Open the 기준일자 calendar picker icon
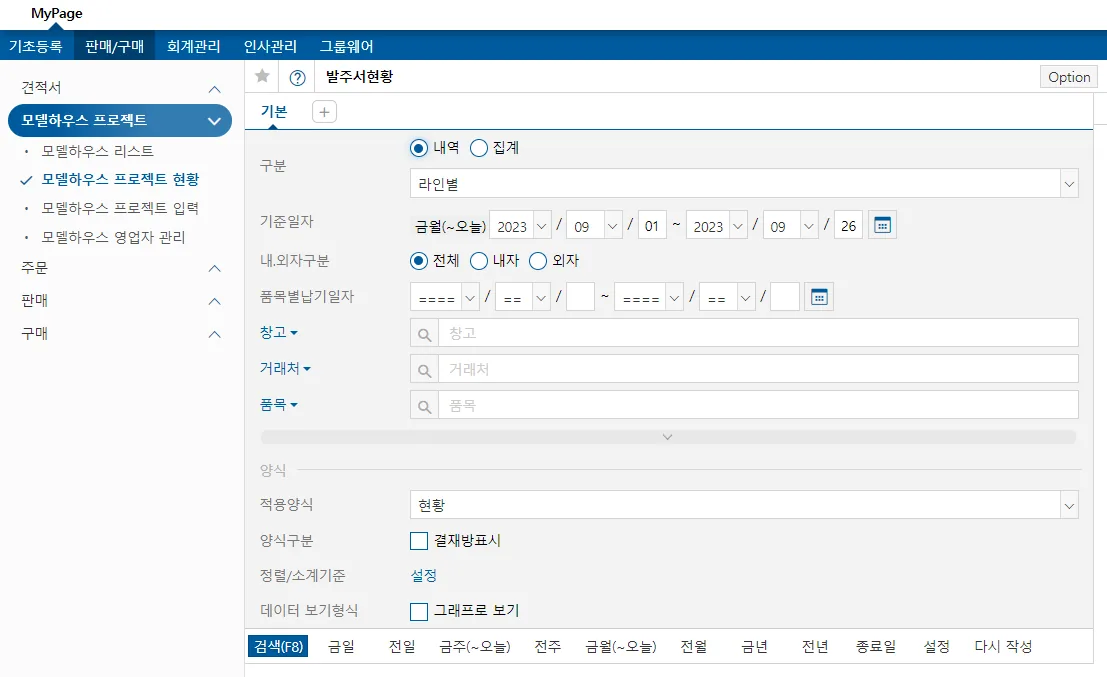The height and width of the screenshot is (677, 1107). tap(882, 225)
